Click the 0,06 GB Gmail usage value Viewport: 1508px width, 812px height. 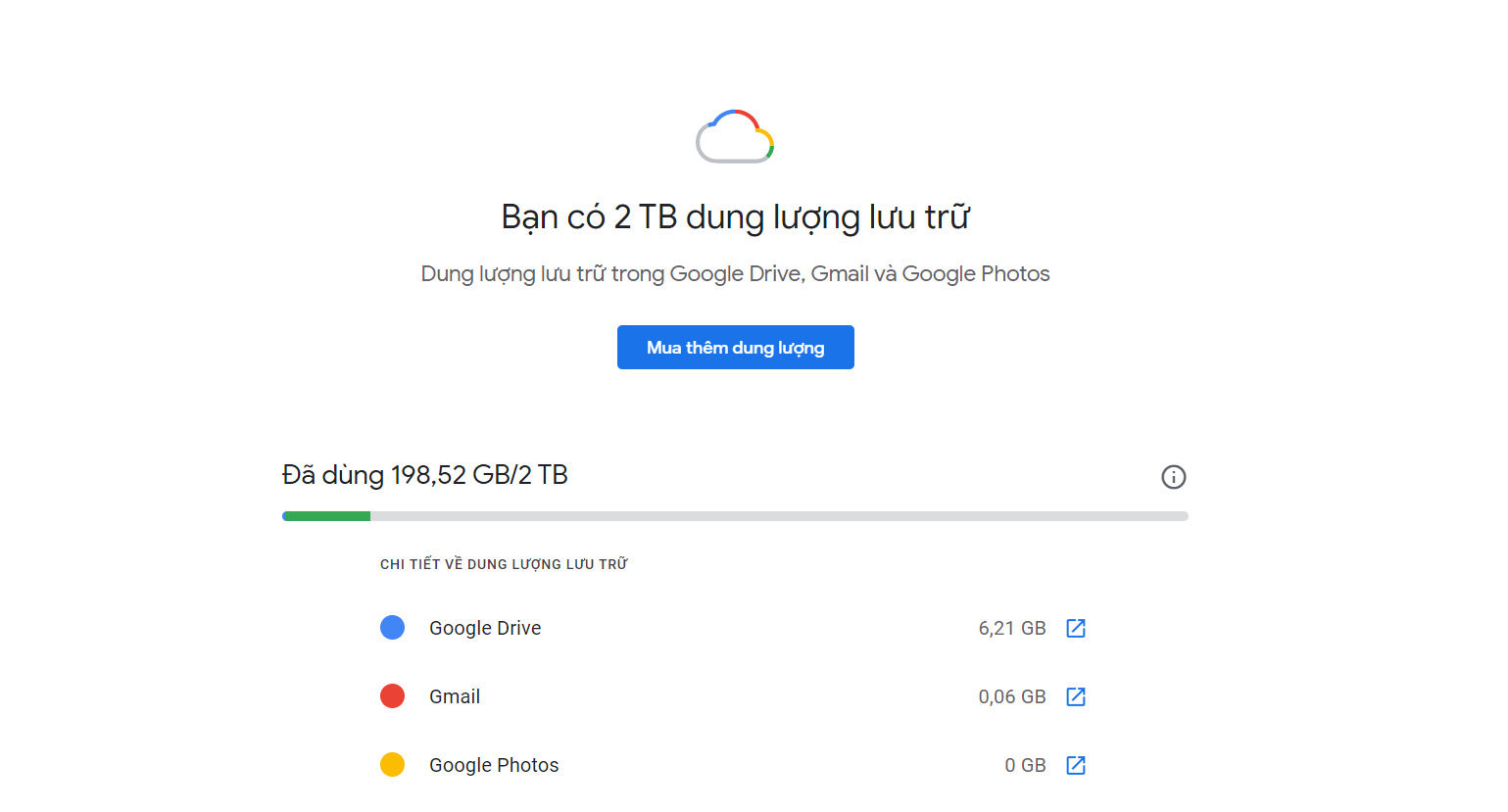pyautogui.click(x=1011, y=696)
